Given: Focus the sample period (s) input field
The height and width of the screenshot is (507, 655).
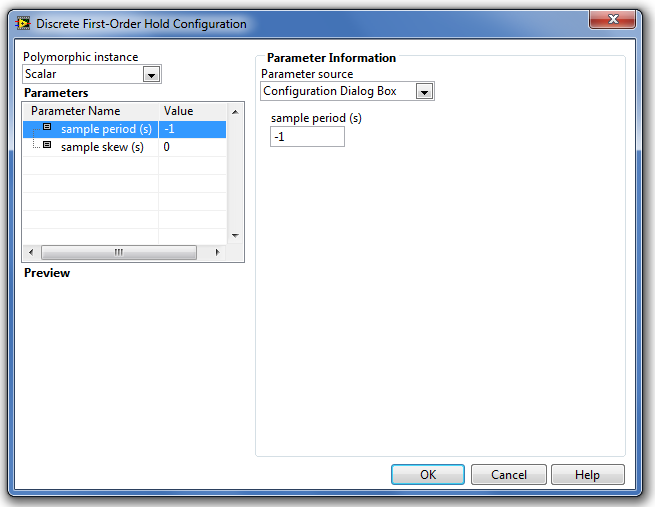Looking at the screenshot, I should [x=307, y=137].
